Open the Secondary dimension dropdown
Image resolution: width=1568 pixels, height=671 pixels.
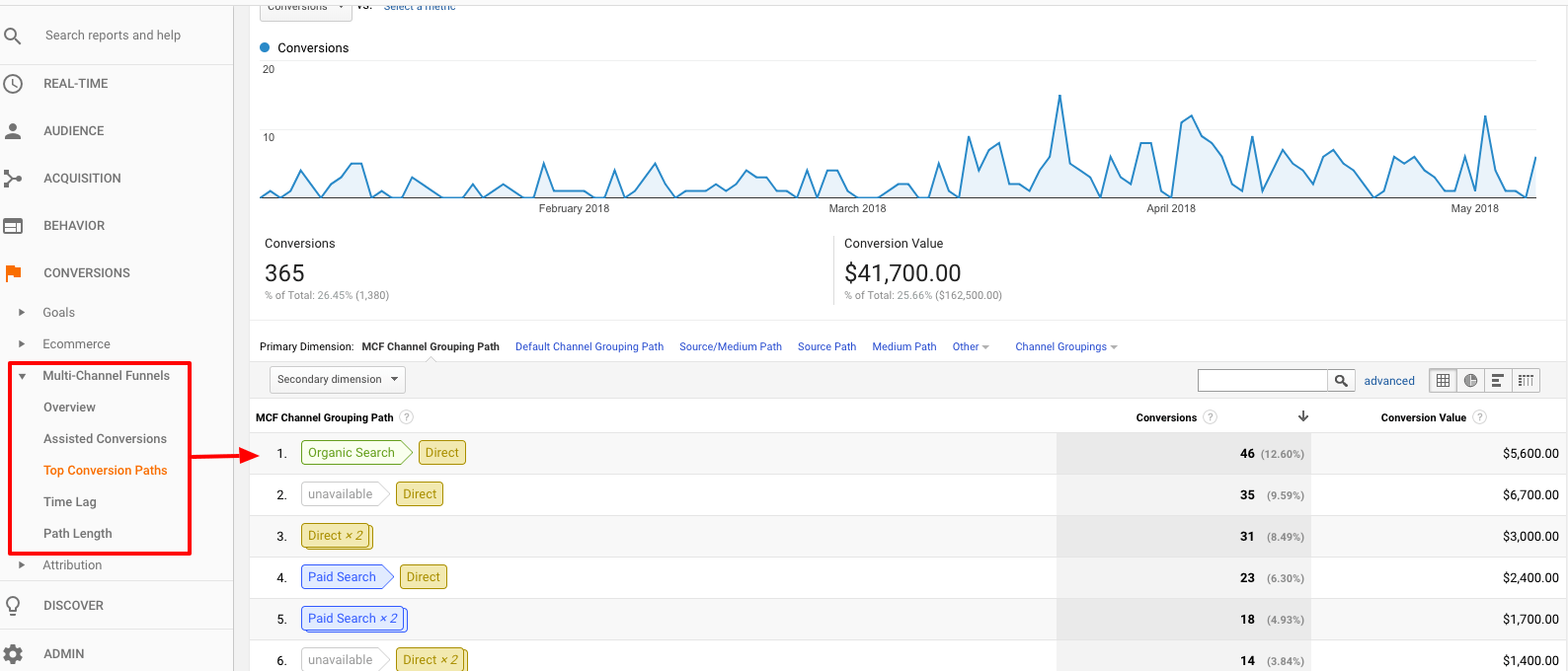337,380
